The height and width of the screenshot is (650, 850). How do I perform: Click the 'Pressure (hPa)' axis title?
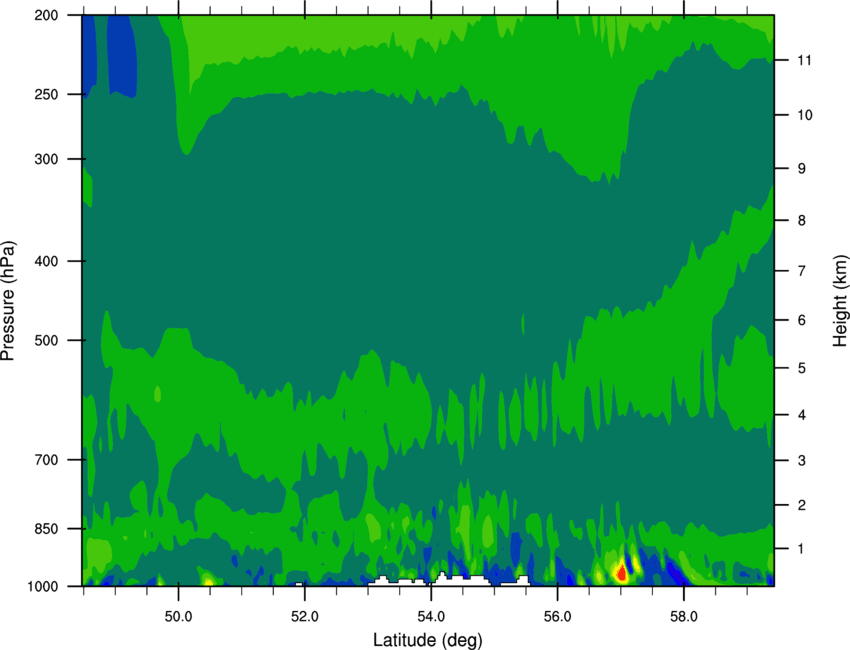(x=8, y=301)
